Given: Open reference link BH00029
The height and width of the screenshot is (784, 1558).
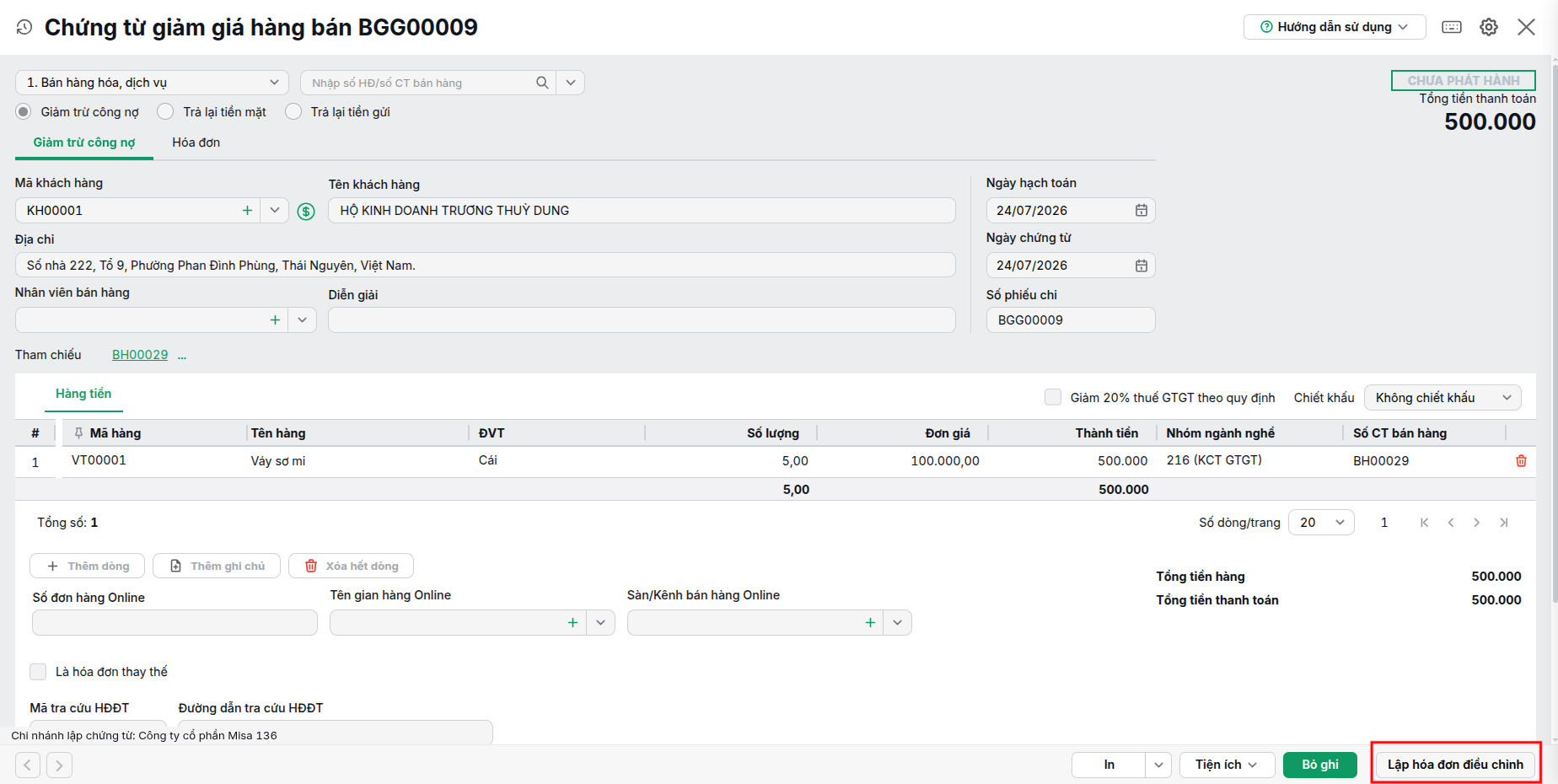Looking at the screenshot, I should click(x=140, y=355).
